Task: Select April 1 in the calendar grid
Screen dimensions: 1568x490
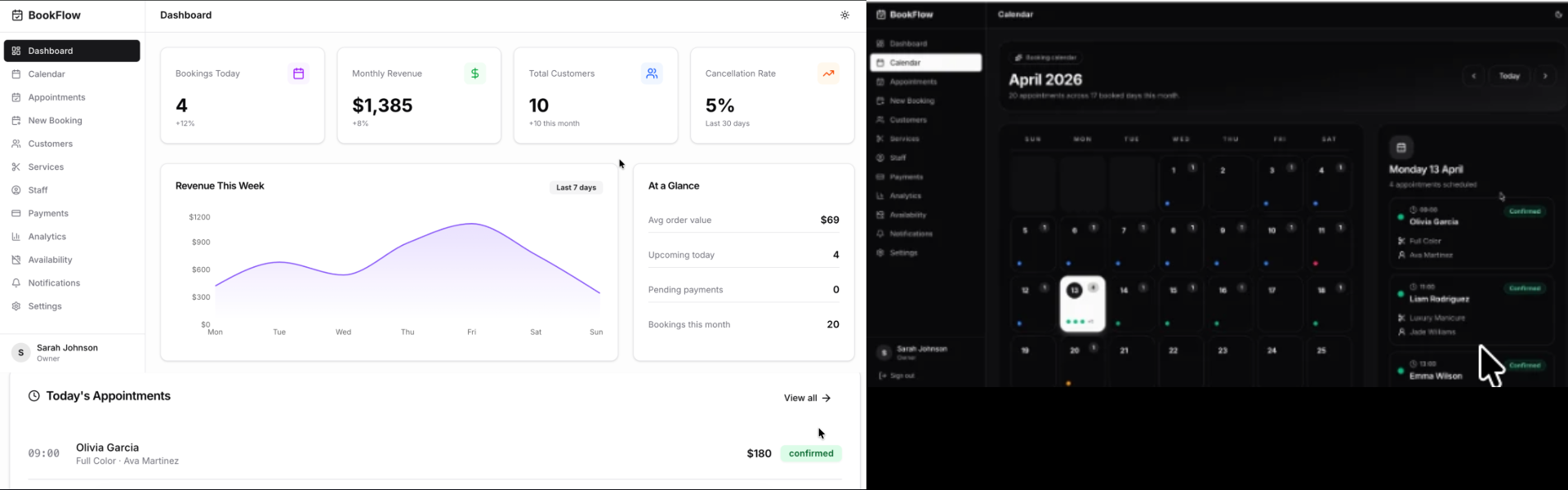Action: (1181, 185)
